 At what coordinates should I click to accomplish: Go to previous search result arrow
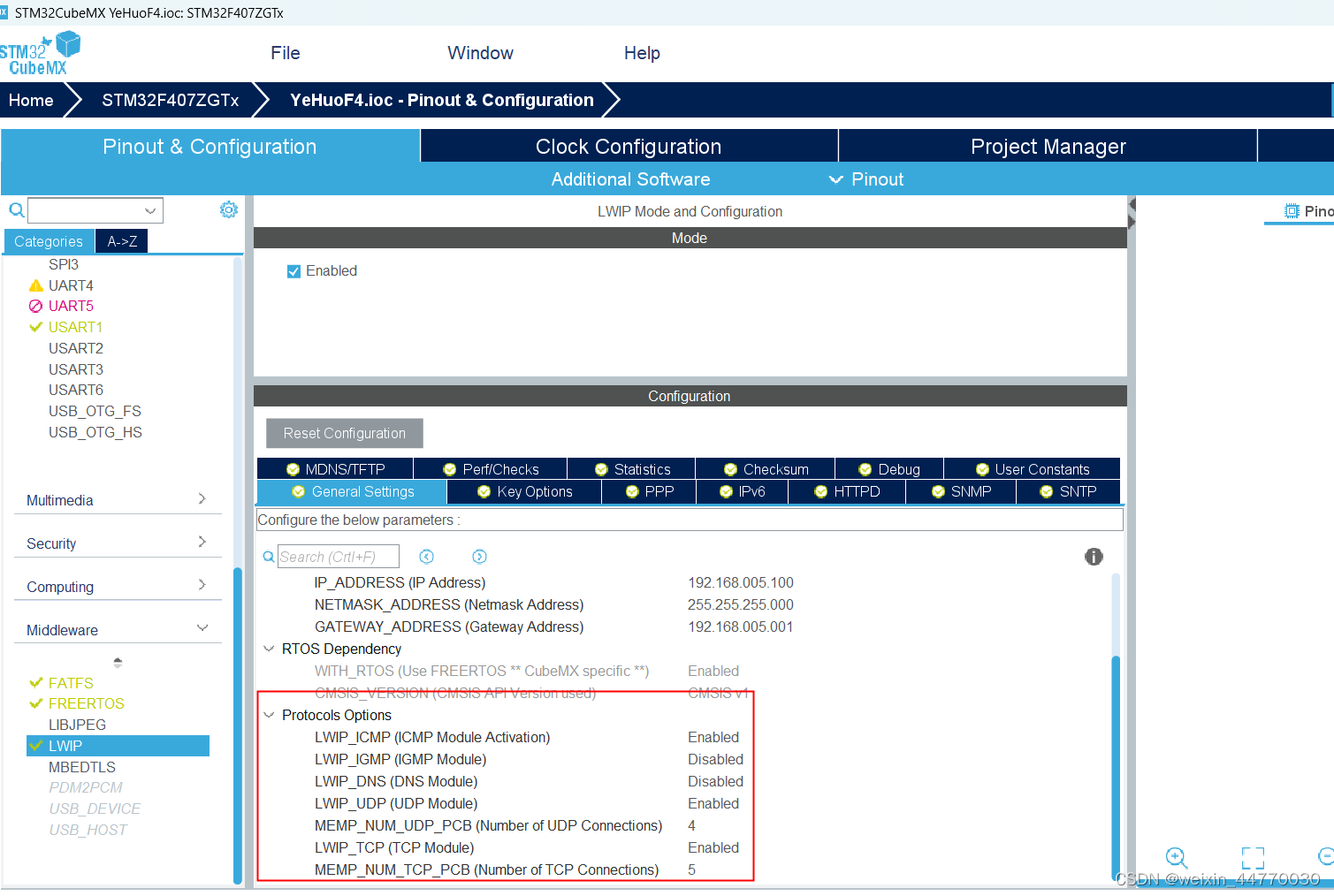pos(426,557)
